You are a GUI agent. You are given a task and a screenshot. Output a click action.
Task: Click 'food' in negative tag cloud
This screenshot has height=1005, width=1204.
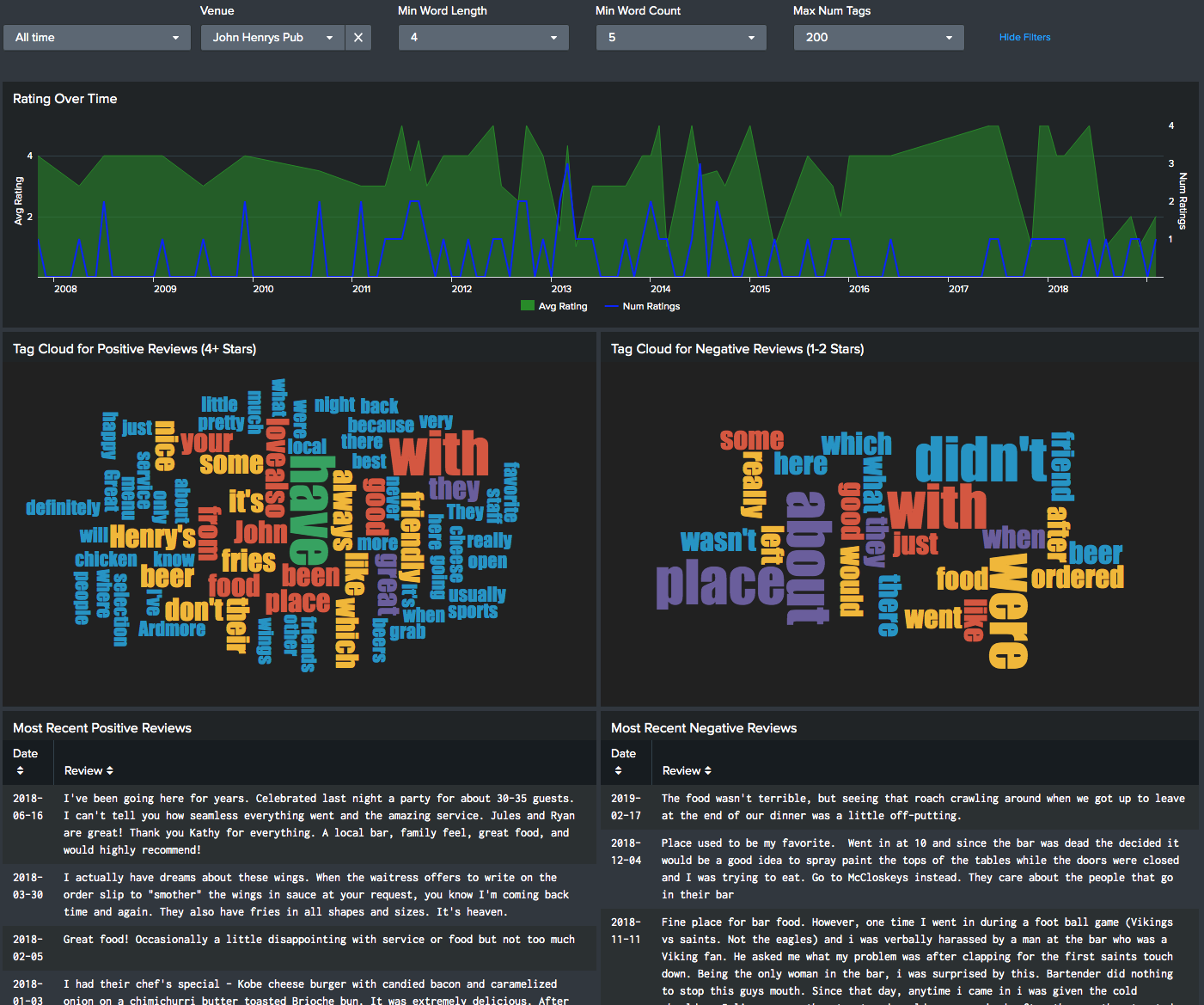[x=962, y=579]
